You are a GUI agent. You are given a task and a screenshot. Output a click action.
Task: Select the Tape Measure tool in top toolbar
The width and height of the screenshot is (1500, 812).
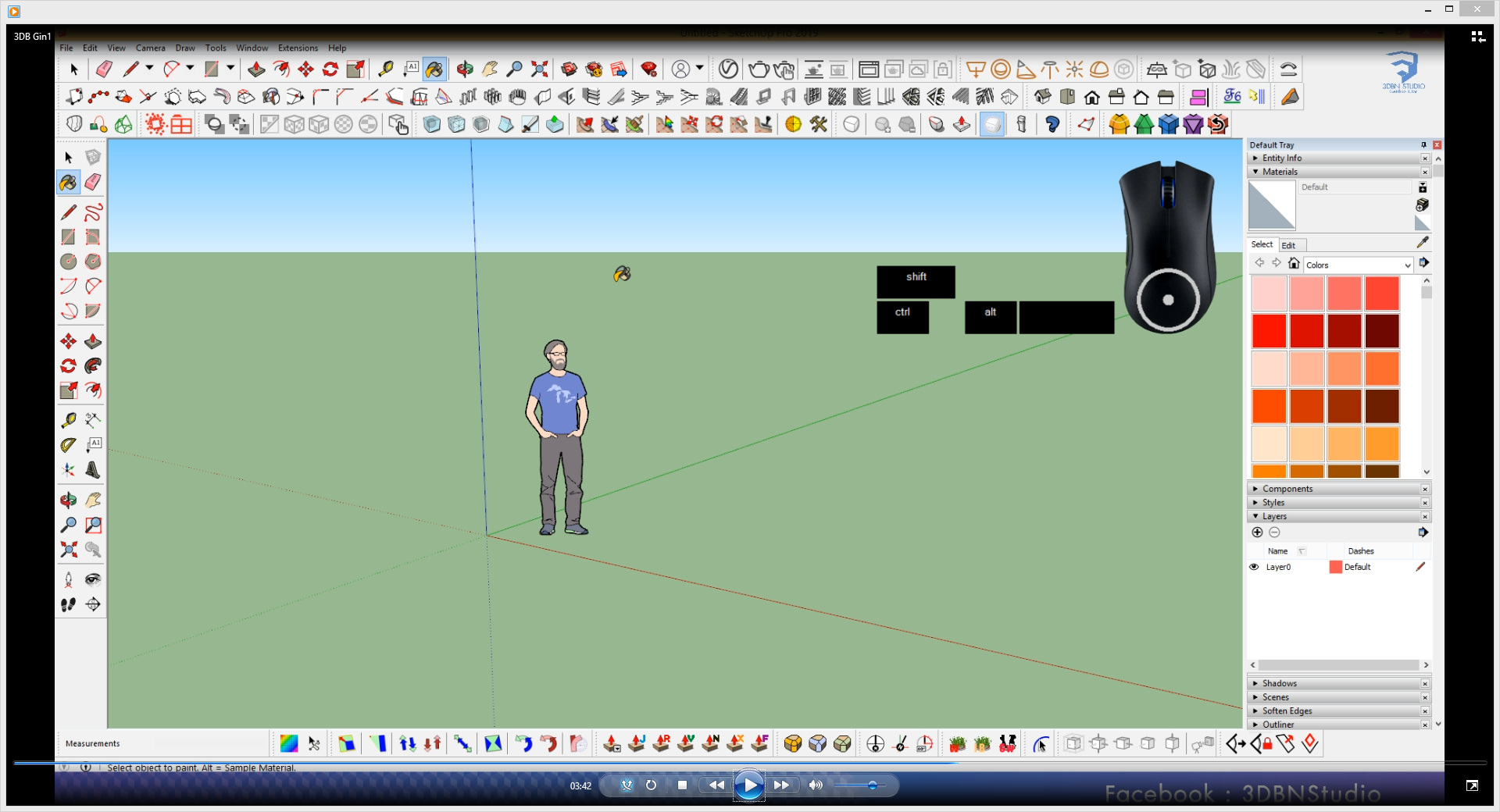click(x=385, y=69)
